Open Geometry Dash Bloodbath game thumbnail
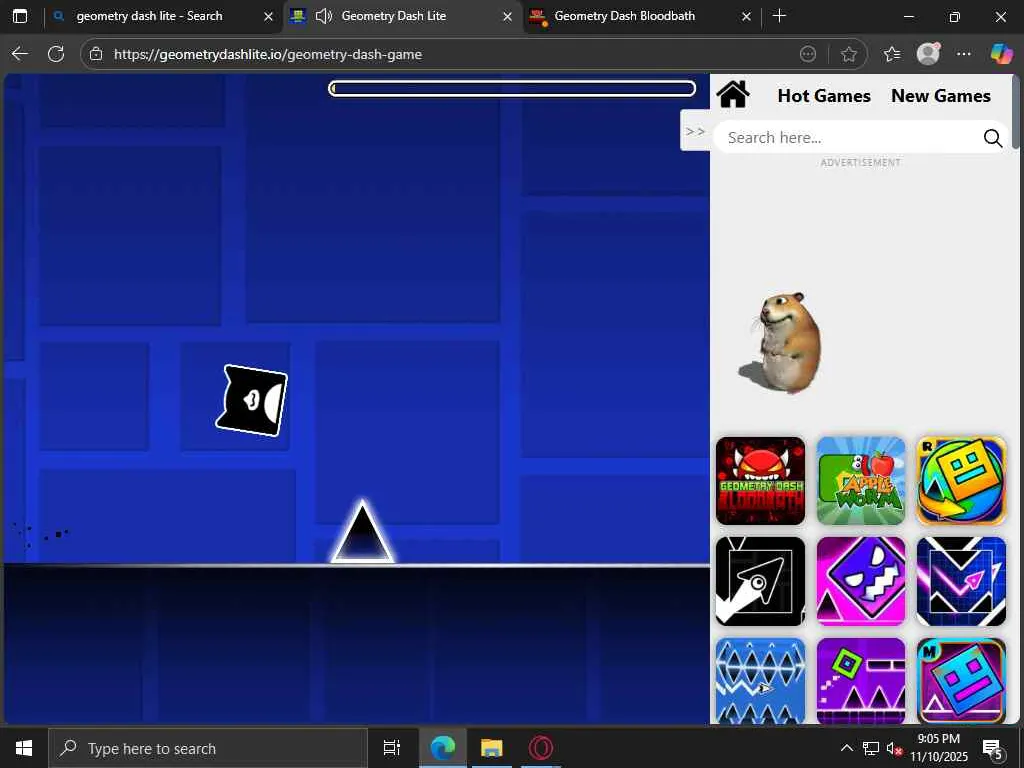This screenshot has height=768, width=1024. (760, 481)
